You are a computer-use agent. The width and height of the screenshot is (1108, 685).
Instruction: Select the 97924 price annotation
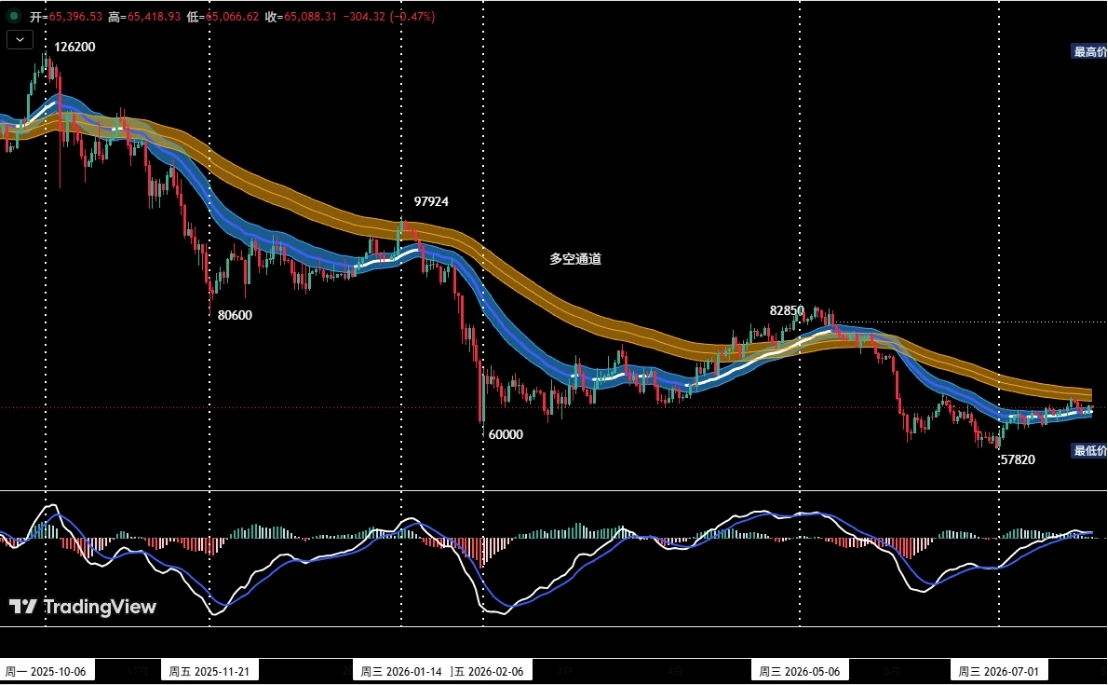click(431, 201)
